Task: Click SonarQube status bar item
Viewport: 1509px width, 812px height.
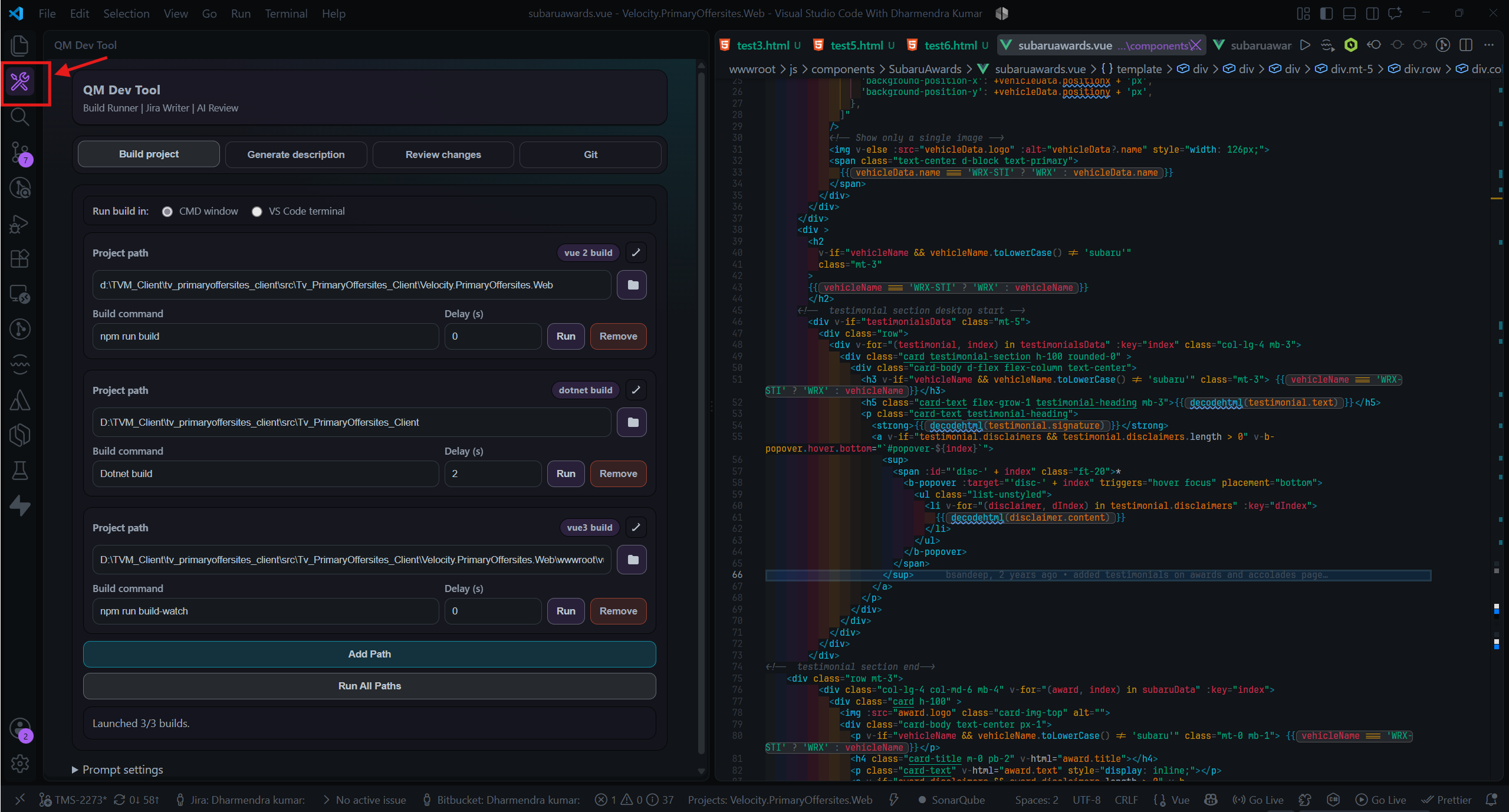Action: coord(952,800)
